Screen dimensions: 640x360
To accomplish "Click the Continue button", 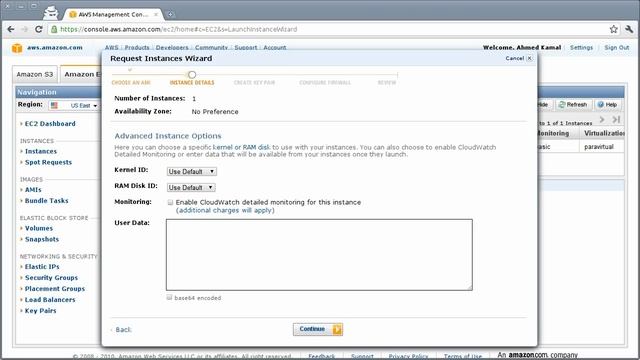I will point(318,329).
